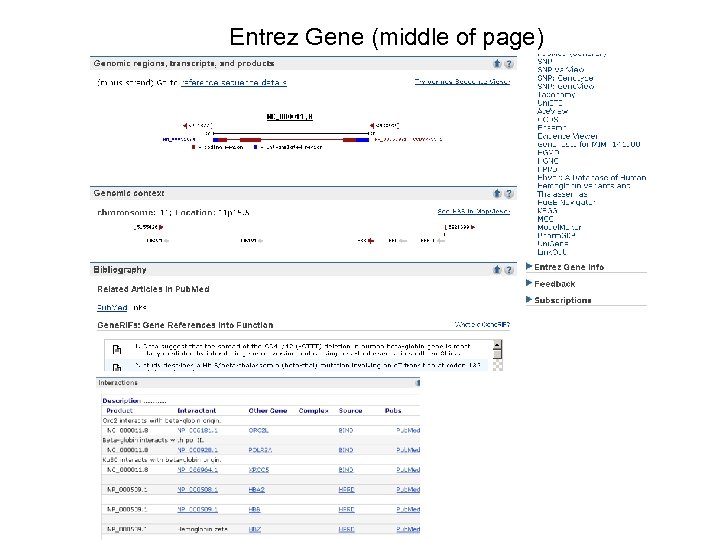
Task: Click help icon in Bibliography header
Action: 509,269
